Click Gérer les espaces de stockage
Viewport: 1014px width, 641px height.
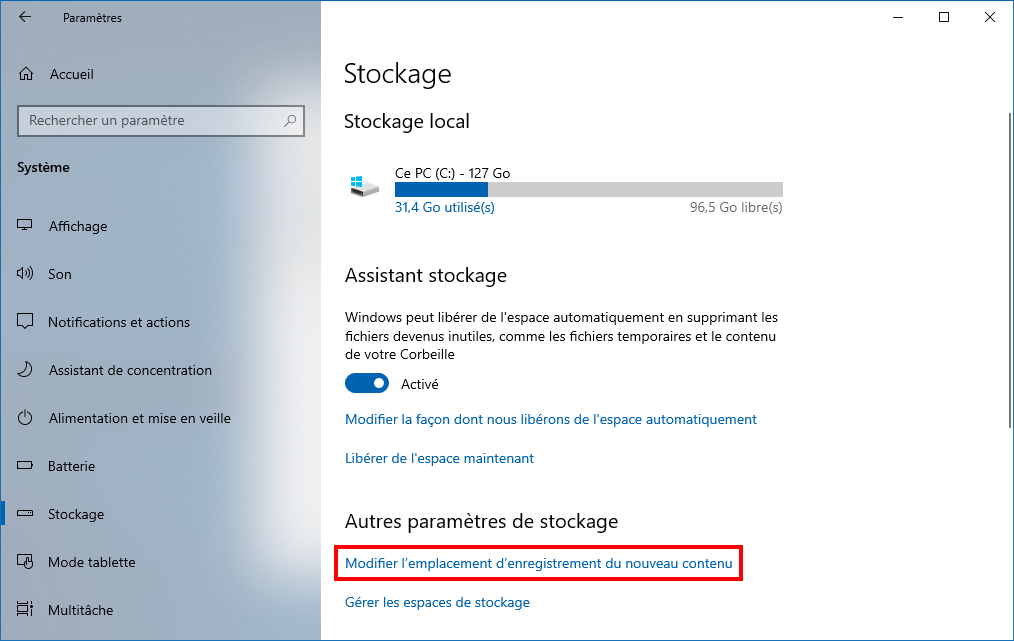pyautogui.click(x=437, y=602)
